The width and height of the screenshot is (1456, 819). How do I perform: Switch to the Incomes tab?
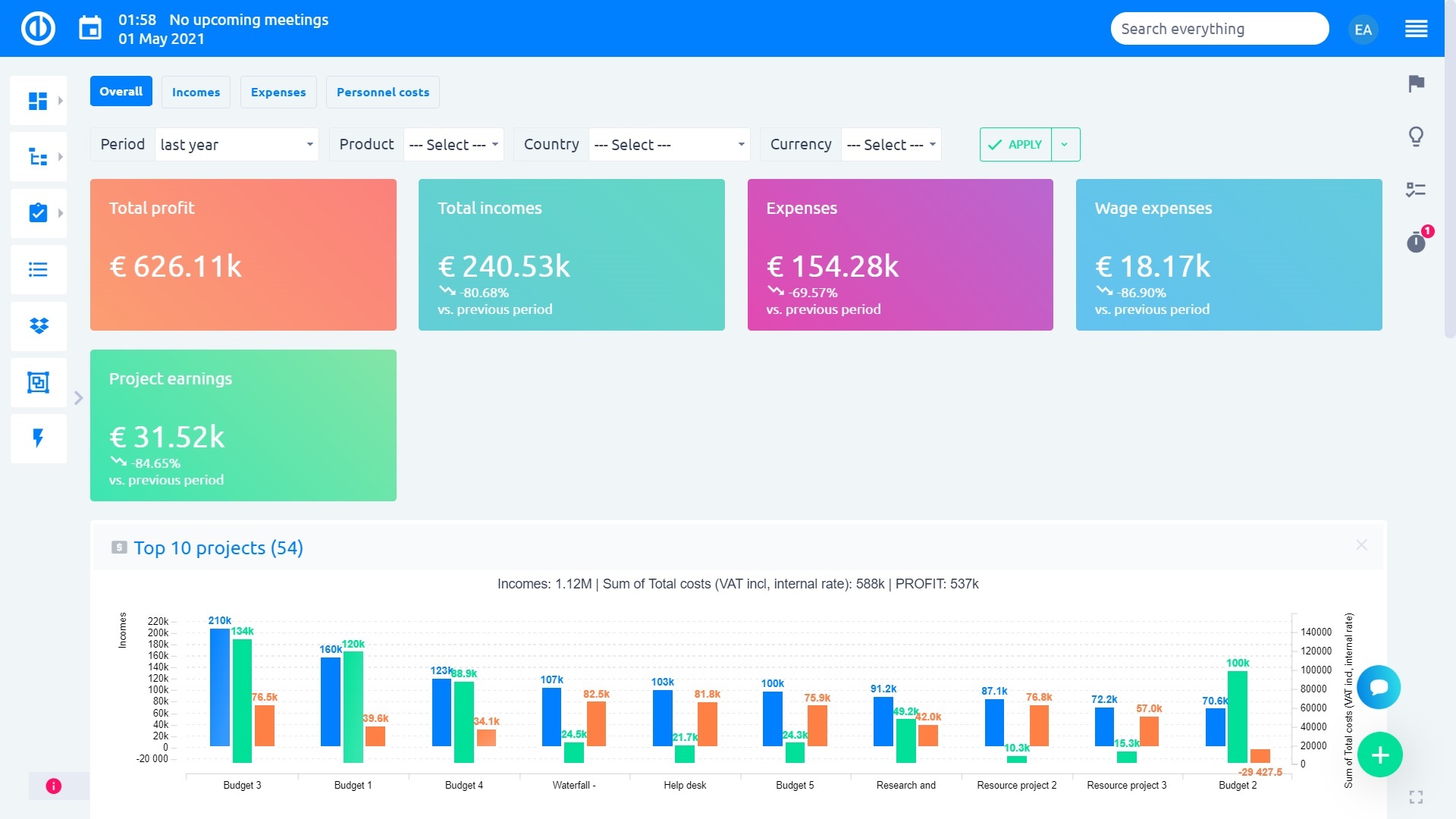(196, 92)
